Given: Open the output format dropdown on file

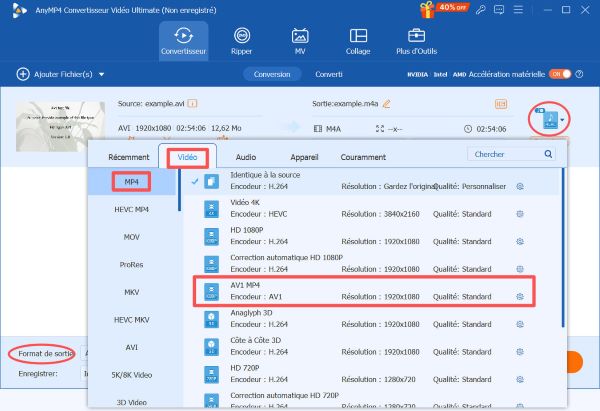Looking at the screenshot, I should [x=549, y=120].
